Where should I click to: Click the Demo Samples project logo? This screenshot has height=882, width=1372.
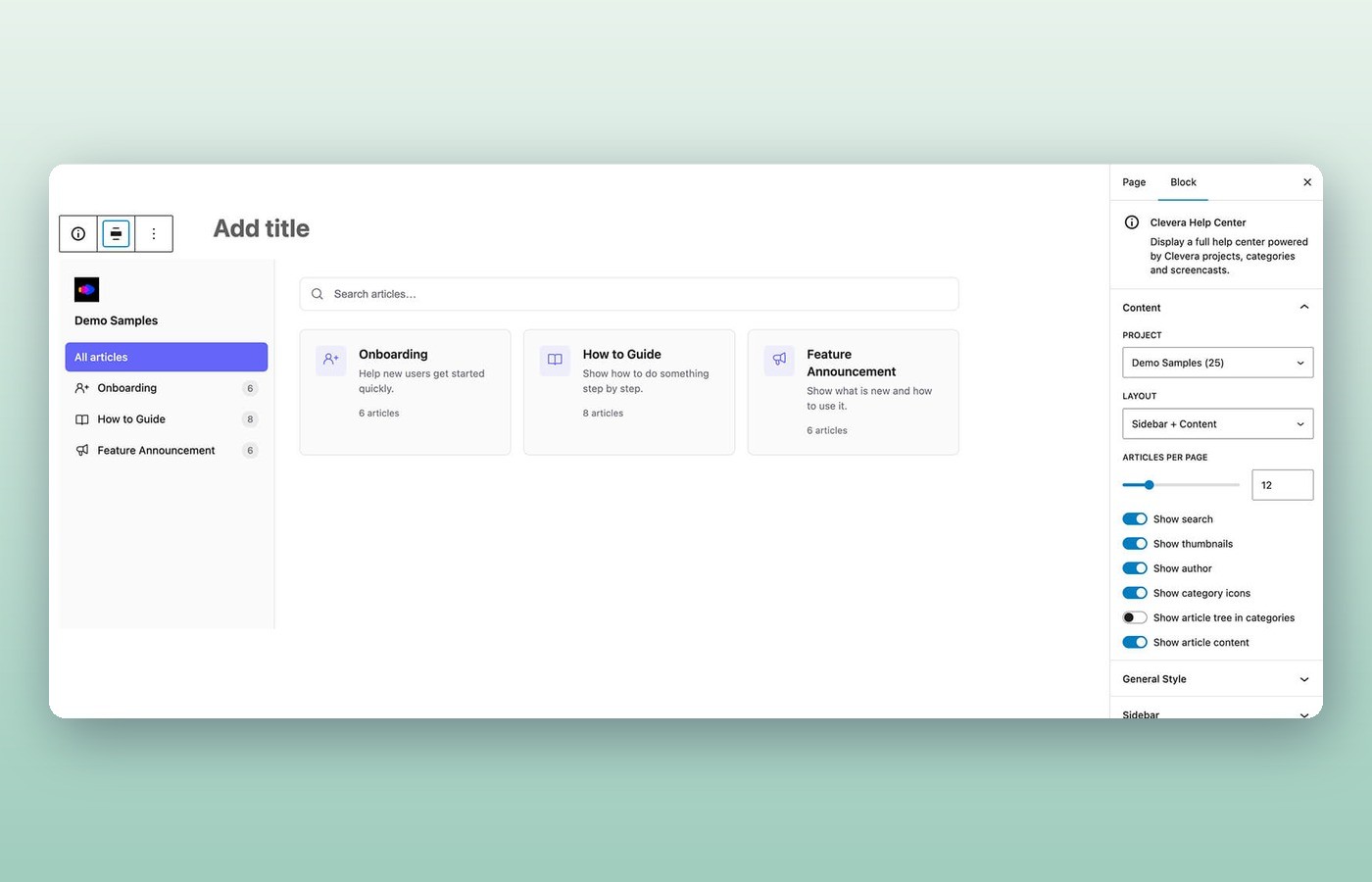pos(87,289)
